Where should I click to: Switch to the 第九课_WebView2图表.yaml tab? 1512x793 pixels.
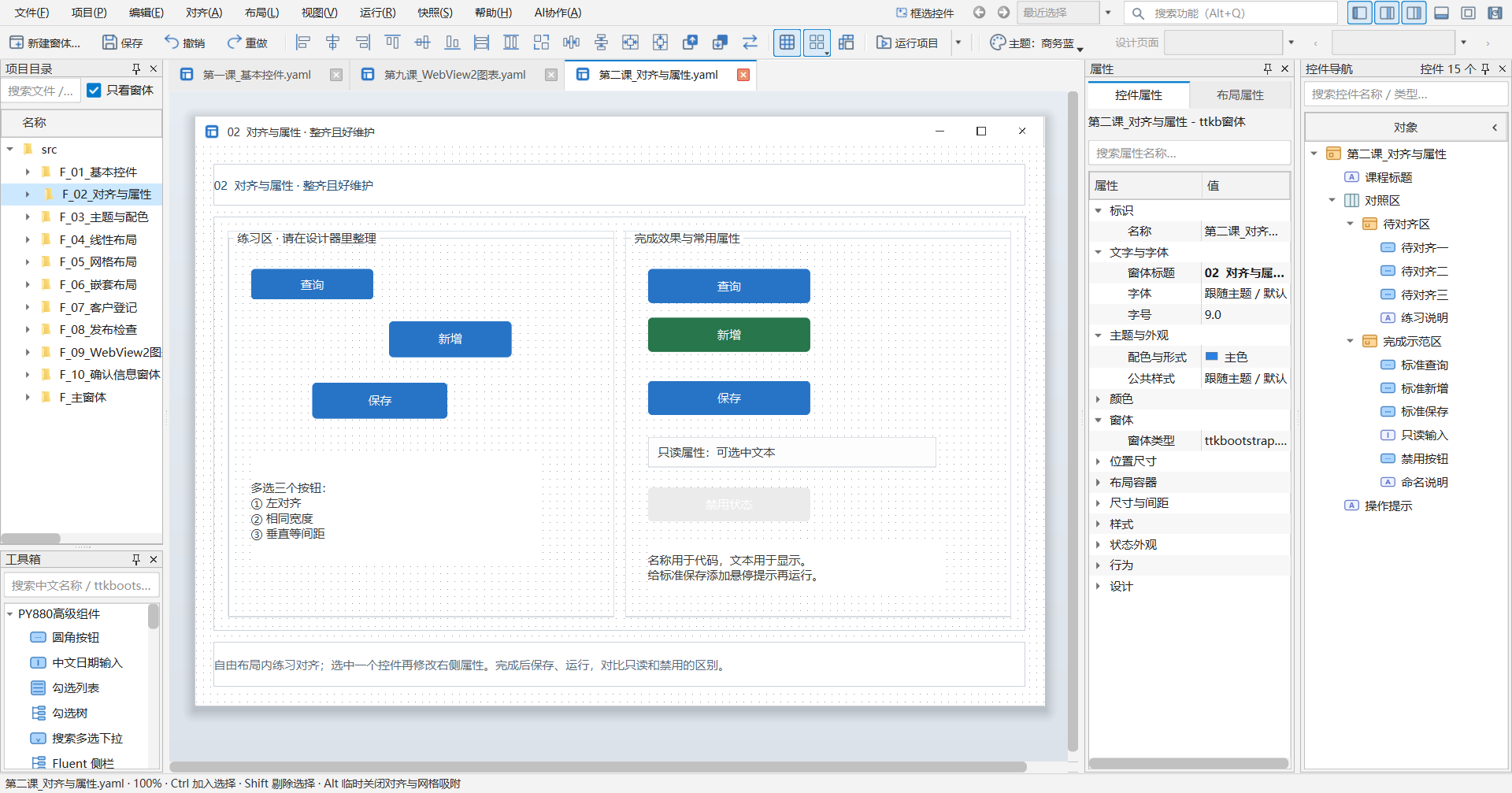[x=455, y=75]
